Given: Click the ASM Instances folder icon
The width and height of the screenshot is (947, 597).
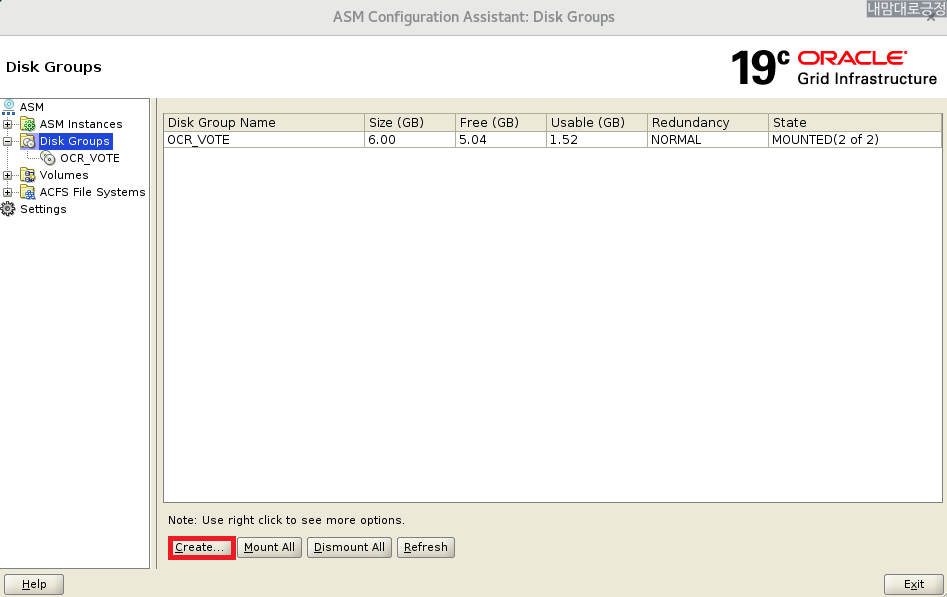Looking at the screenshot, I should pyautogui.click(x=28, y=124).
